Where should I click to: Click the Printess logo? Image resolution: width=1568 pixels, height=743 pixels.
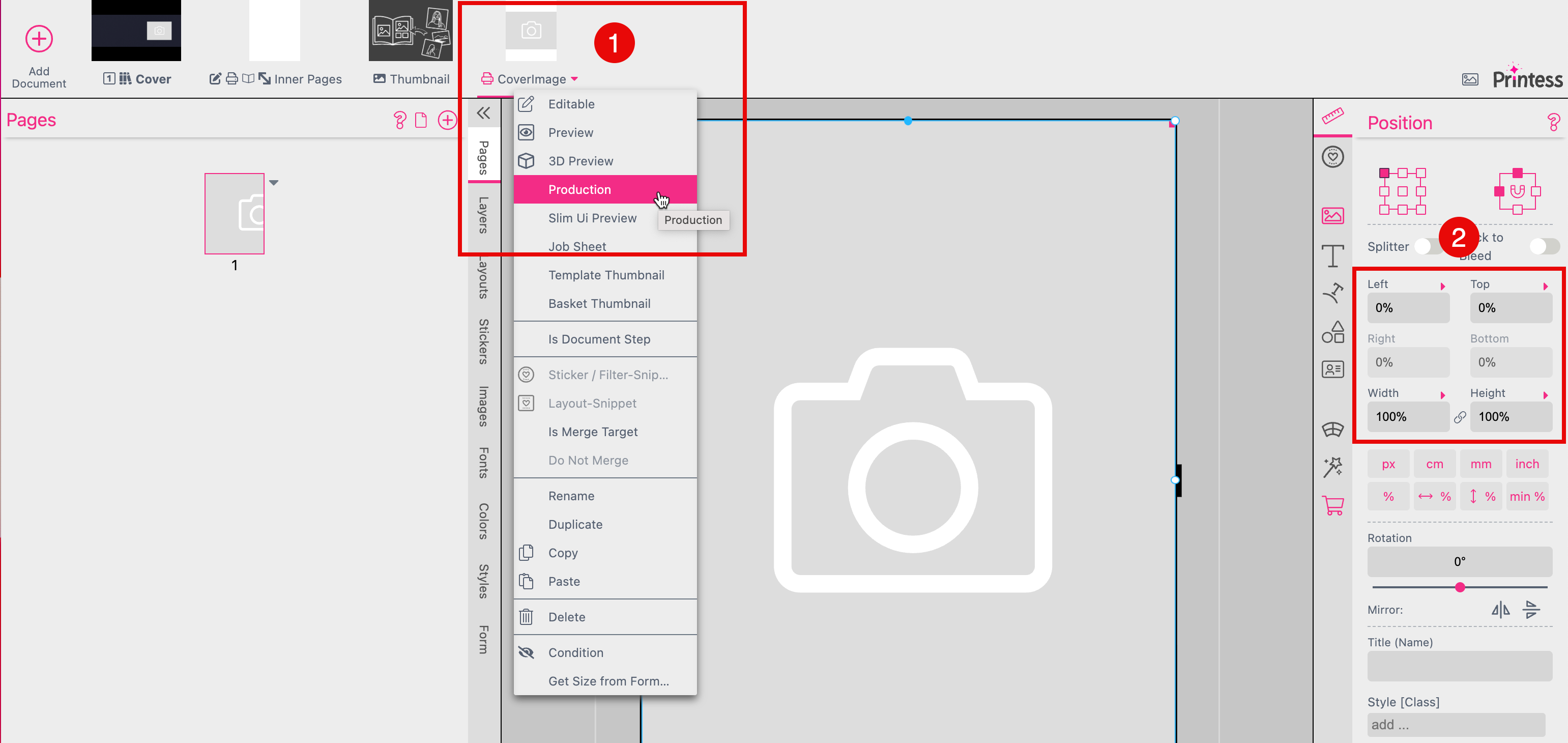(x=1527, y=77)
